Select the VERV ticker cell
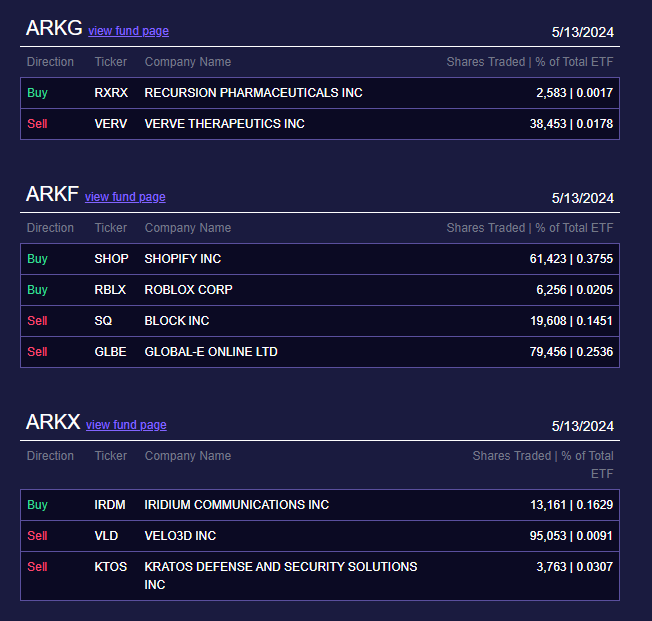Screen dimensions: 652x621 [111, 124]
